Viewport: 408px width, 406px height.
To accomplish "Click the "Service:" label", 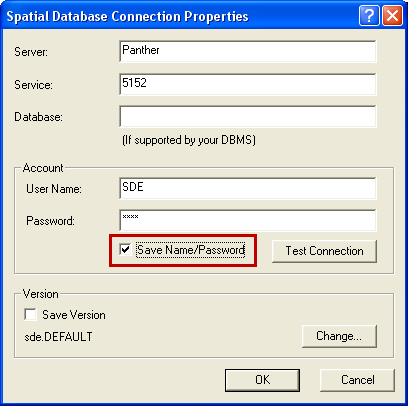I will point(33,85).
